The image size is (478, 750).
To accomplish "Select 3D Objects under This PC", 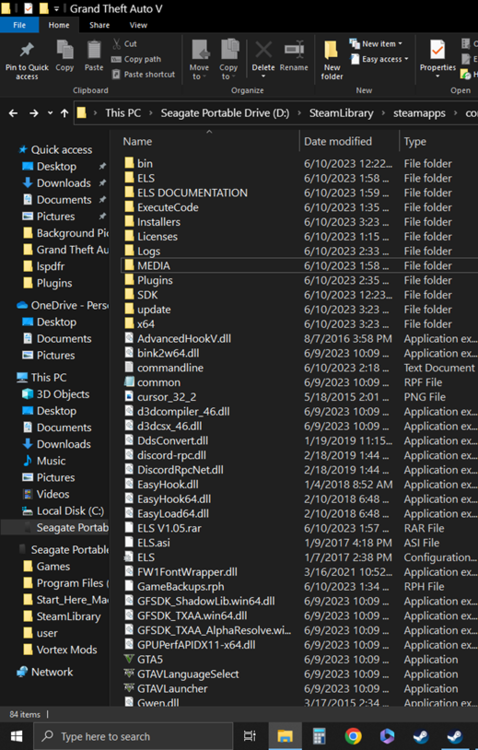I will (x=63, y=394).
